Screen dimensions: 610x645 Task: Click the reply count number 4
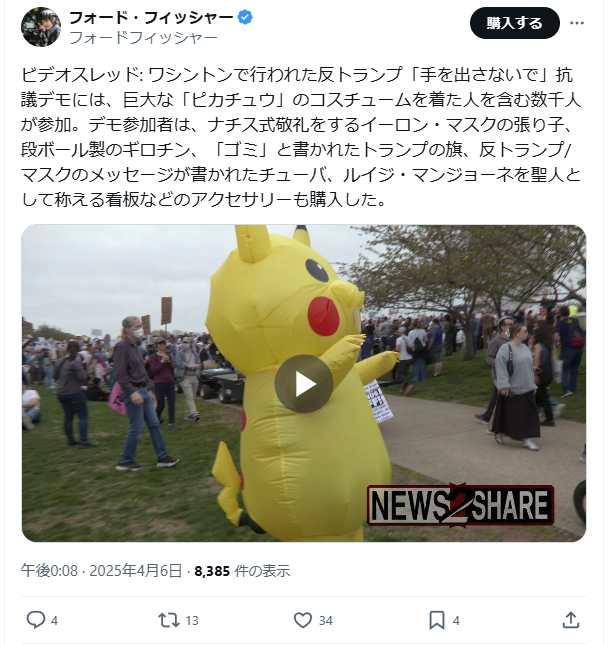pos(54,620)
